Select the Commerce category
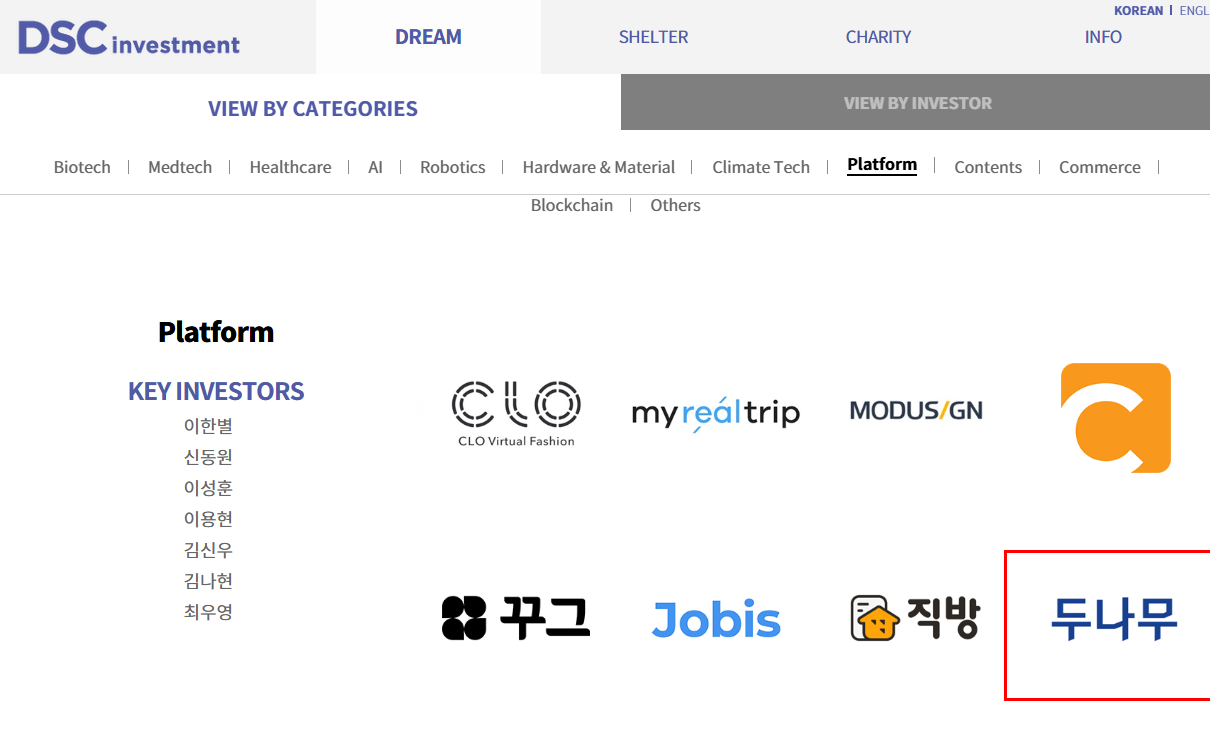The width and height of the screenshot is (1210, 752). coord(1099,167)
